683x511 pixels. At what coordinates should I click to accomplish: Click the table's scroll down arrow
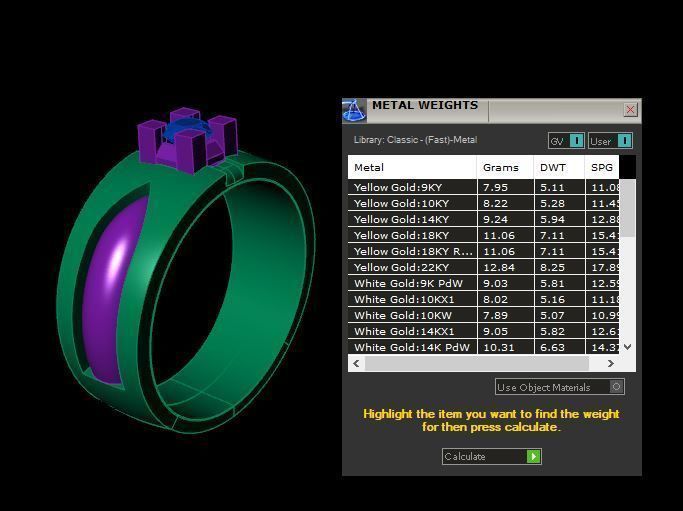click(x=627, y=347)
